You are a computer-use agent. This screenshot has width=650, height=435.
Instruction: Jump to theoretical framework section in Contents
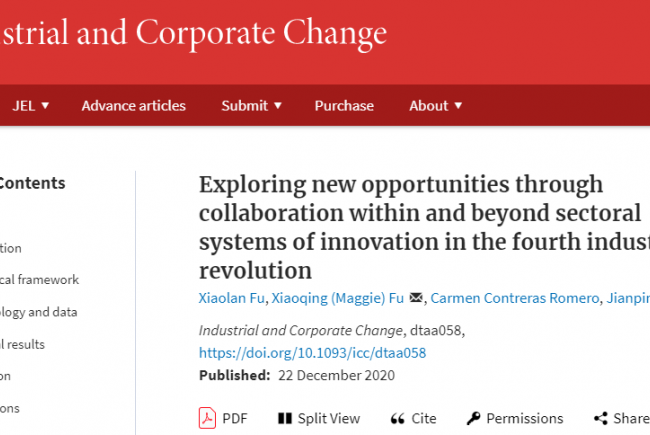click(40, 280)
